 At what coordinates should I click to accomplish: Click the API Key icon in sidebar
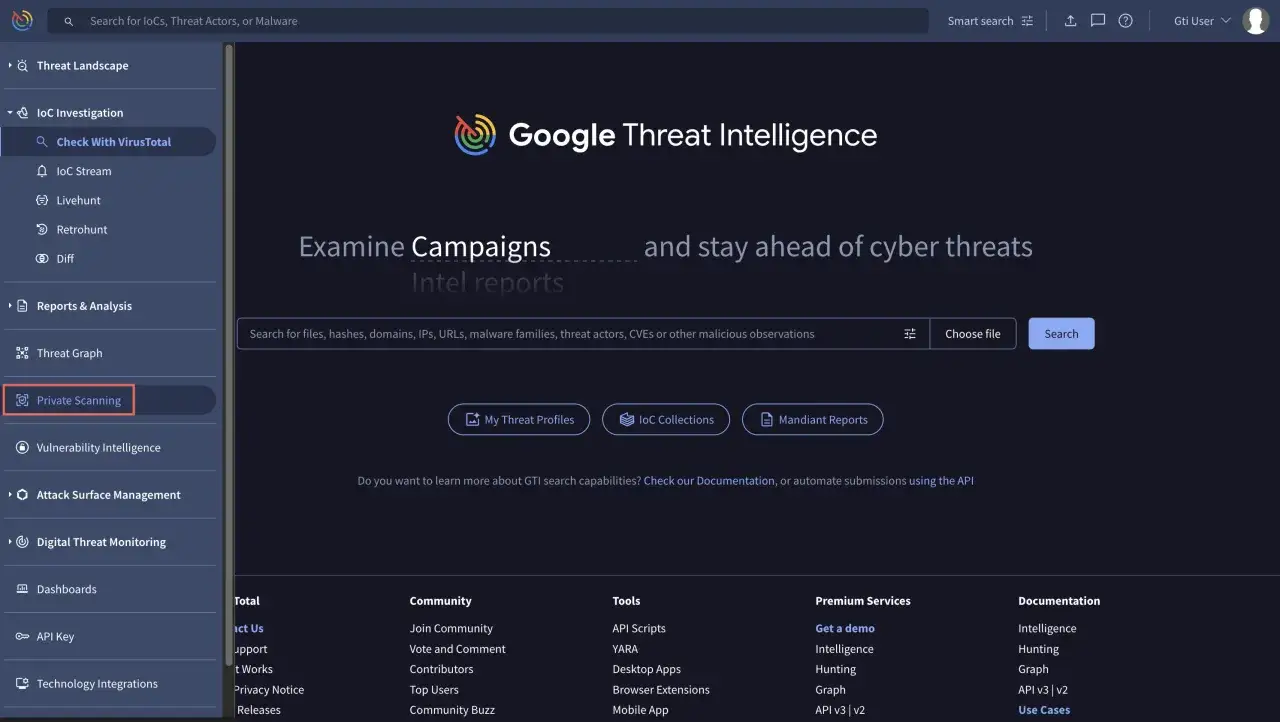(x=23, y=636)
